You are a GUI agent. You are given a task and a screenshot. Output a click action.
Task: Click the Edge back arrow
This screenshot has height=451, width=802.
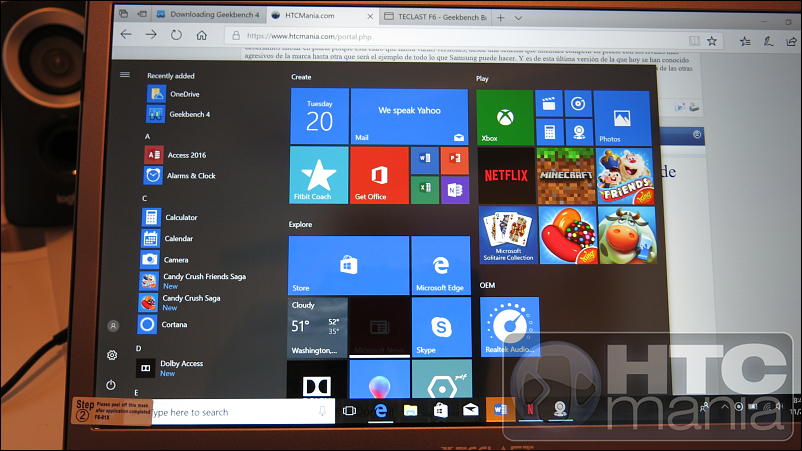click(126, 34)
